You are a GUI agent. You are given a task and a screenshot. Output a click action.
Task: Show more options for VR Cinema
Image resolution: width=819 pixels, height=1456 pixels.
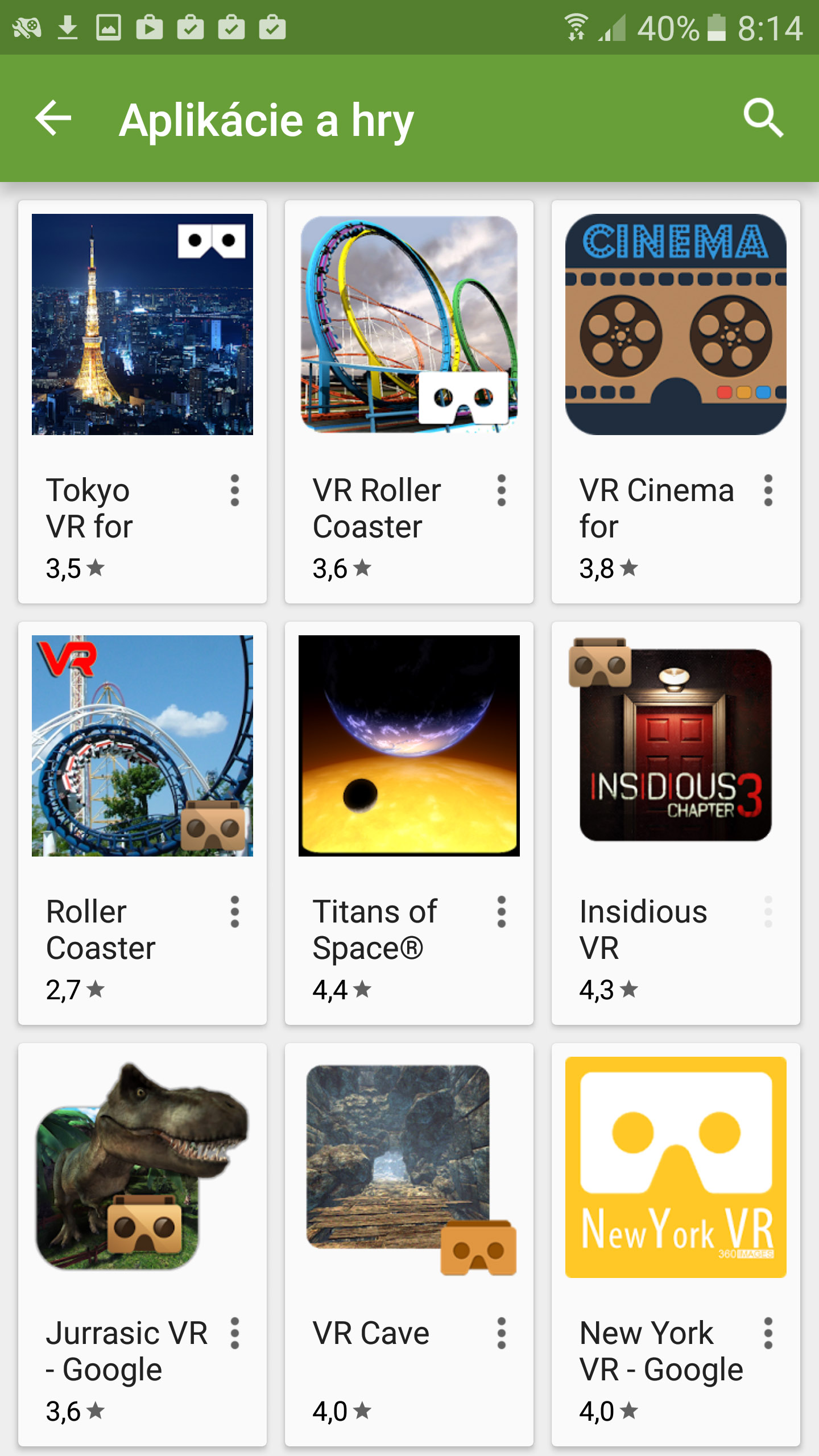tap(768, 490)
